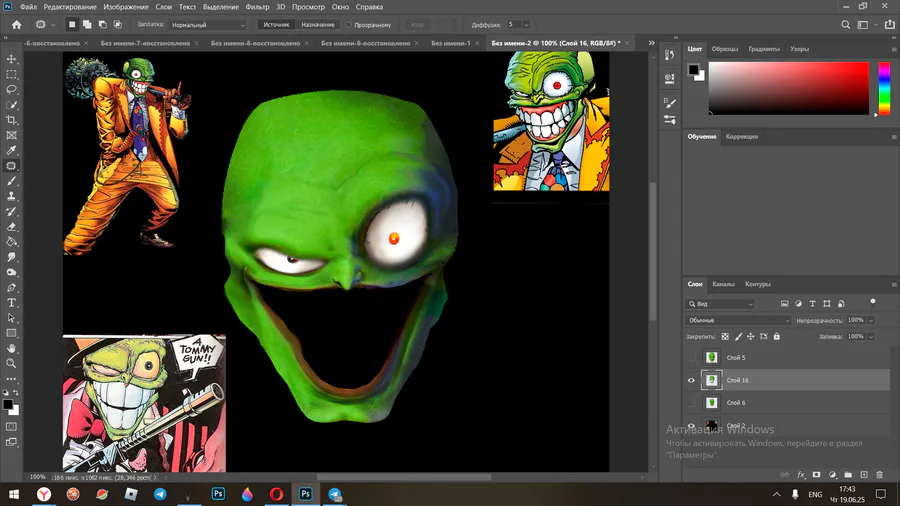Toggle quick mask mode button
Image resolution: width=900 pixels, height=506 pixels.
click(11, 427)
